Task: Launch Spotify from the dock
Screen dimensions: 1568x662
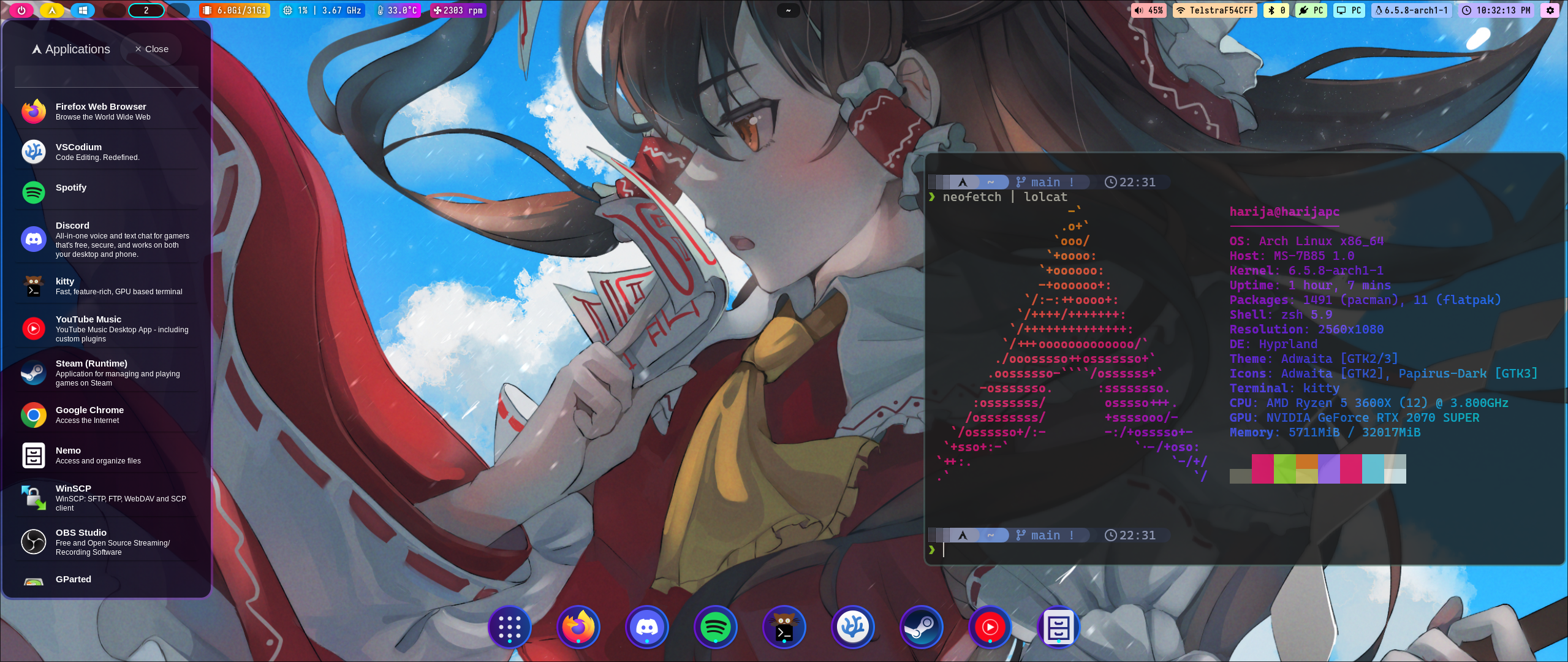Action: [x=715, y=626]
